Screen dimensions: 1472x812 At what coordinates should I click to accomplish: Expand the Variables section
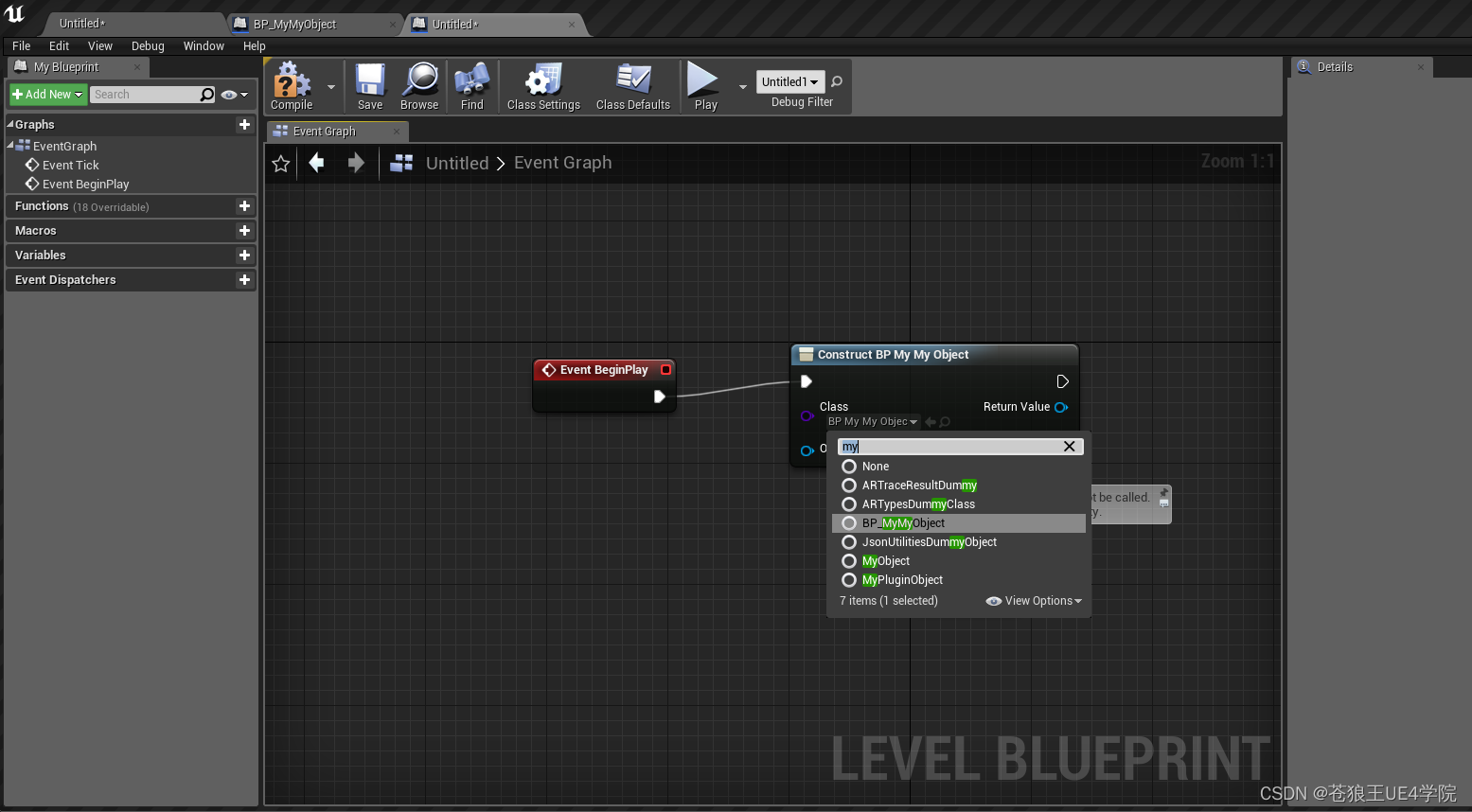[x=41, y=255]
